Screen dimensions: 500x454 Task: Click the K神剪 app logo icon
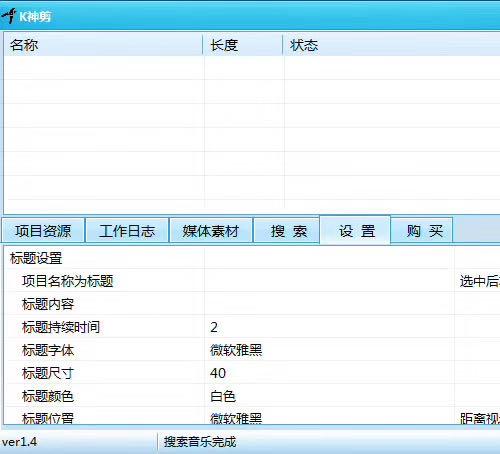pyautogui.click(x=9, y=16)
